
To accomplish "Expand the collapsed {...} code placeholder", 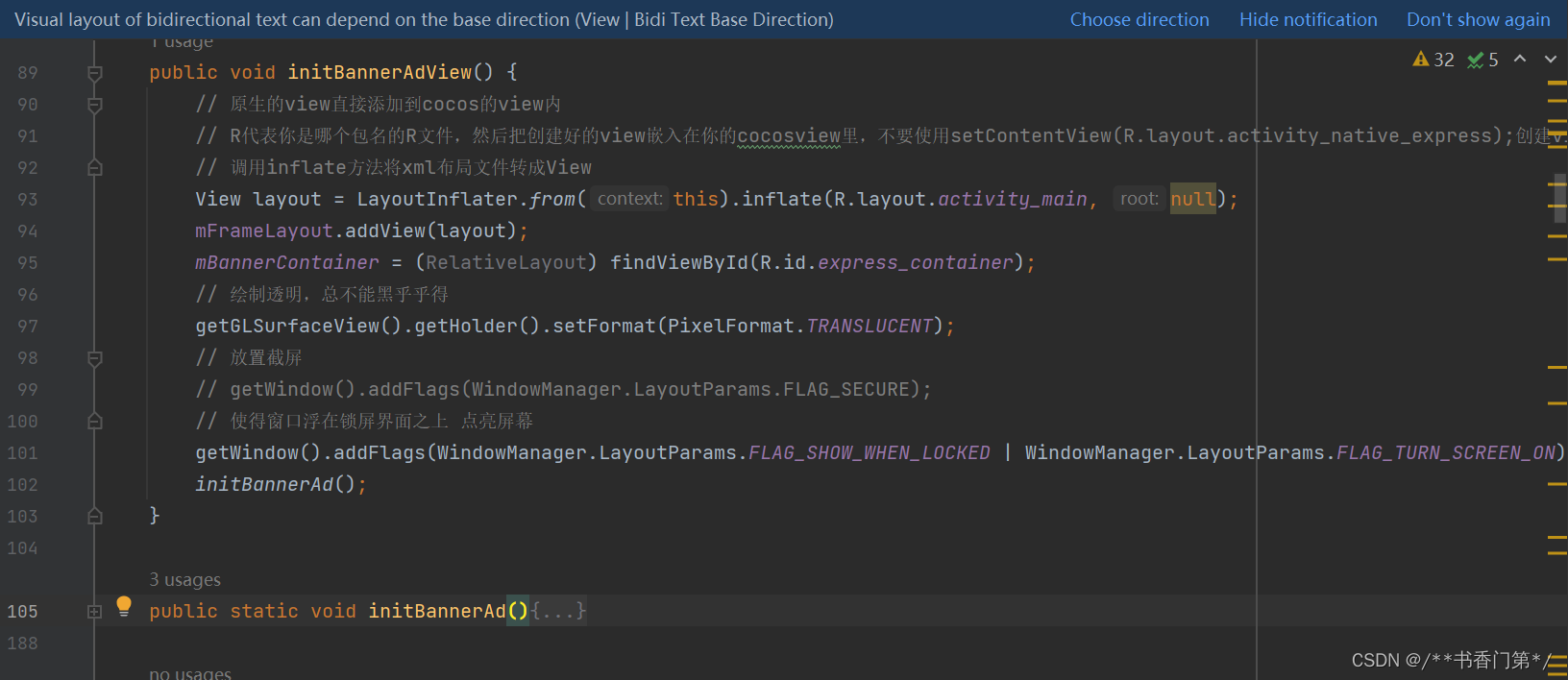I will 558,611.
